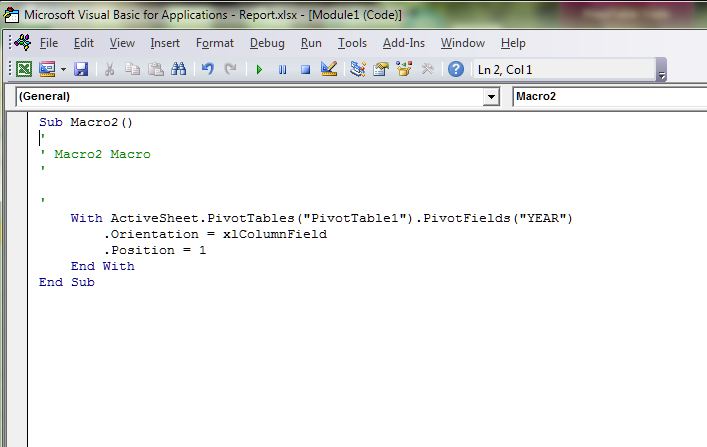The width and height of the screenshot is (707, 447).
Task: Open the Debug menu
Action: click(x=267, y=43)
